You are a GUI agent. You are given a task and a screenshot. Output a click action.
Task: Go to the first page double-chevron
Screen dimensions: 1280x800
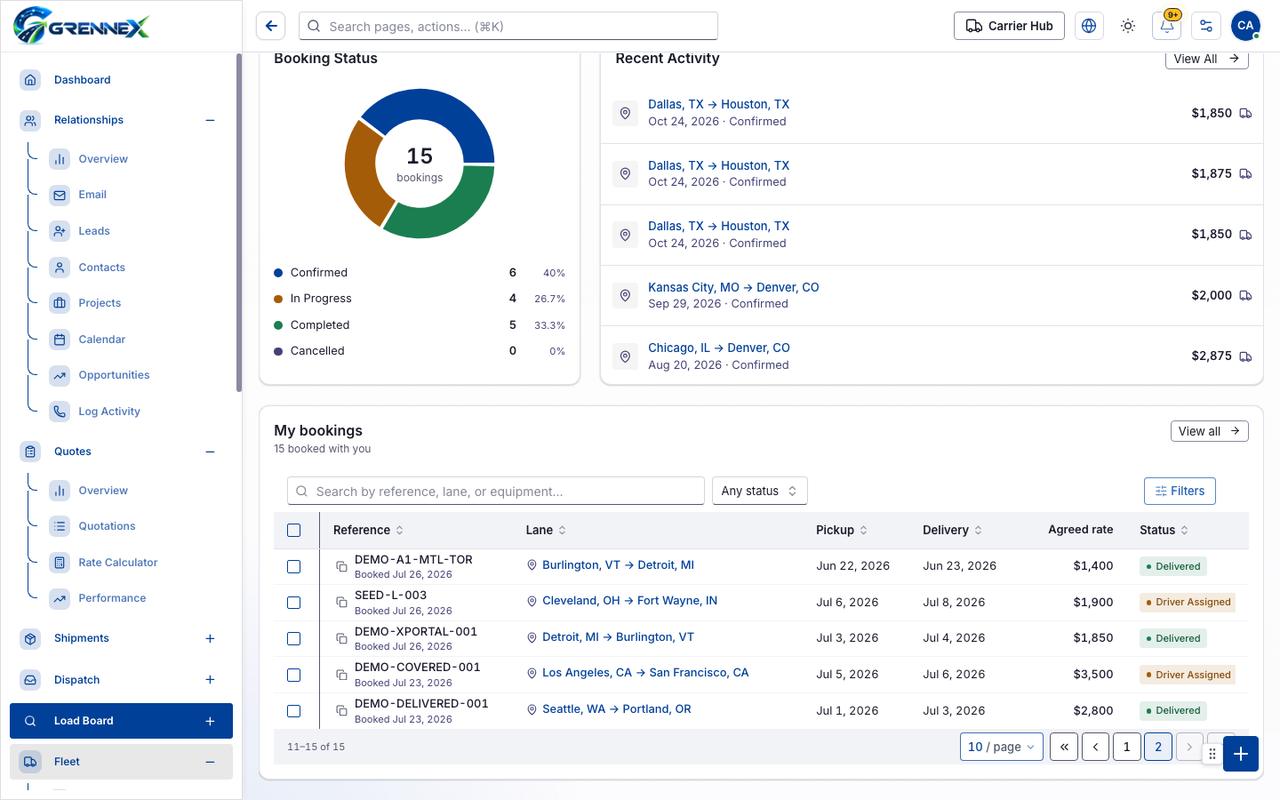1064,747
